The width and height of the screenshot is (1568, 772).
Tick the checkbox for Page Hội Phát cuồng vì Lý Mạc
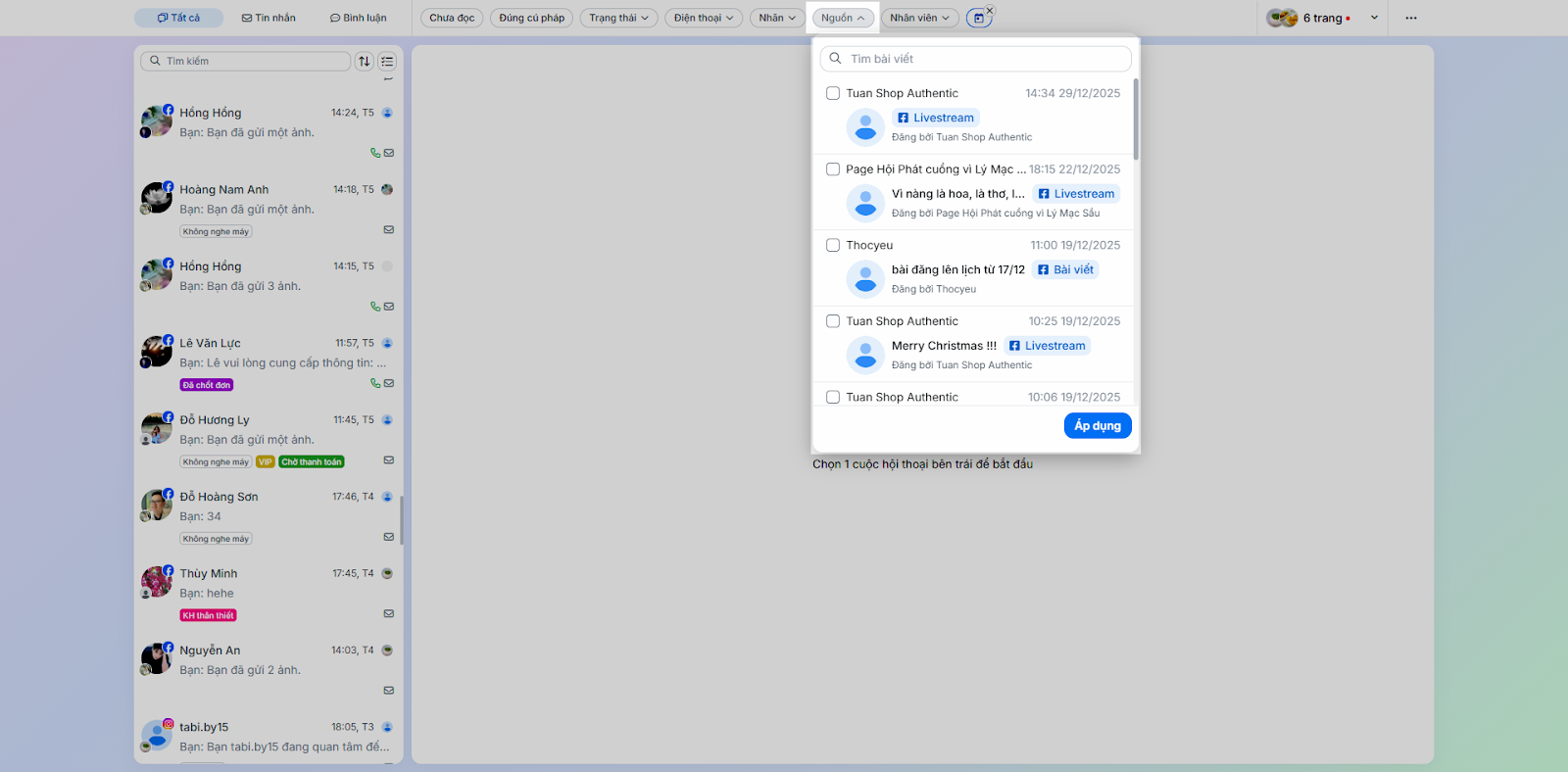pyautogui.click(x=833, y=169)
